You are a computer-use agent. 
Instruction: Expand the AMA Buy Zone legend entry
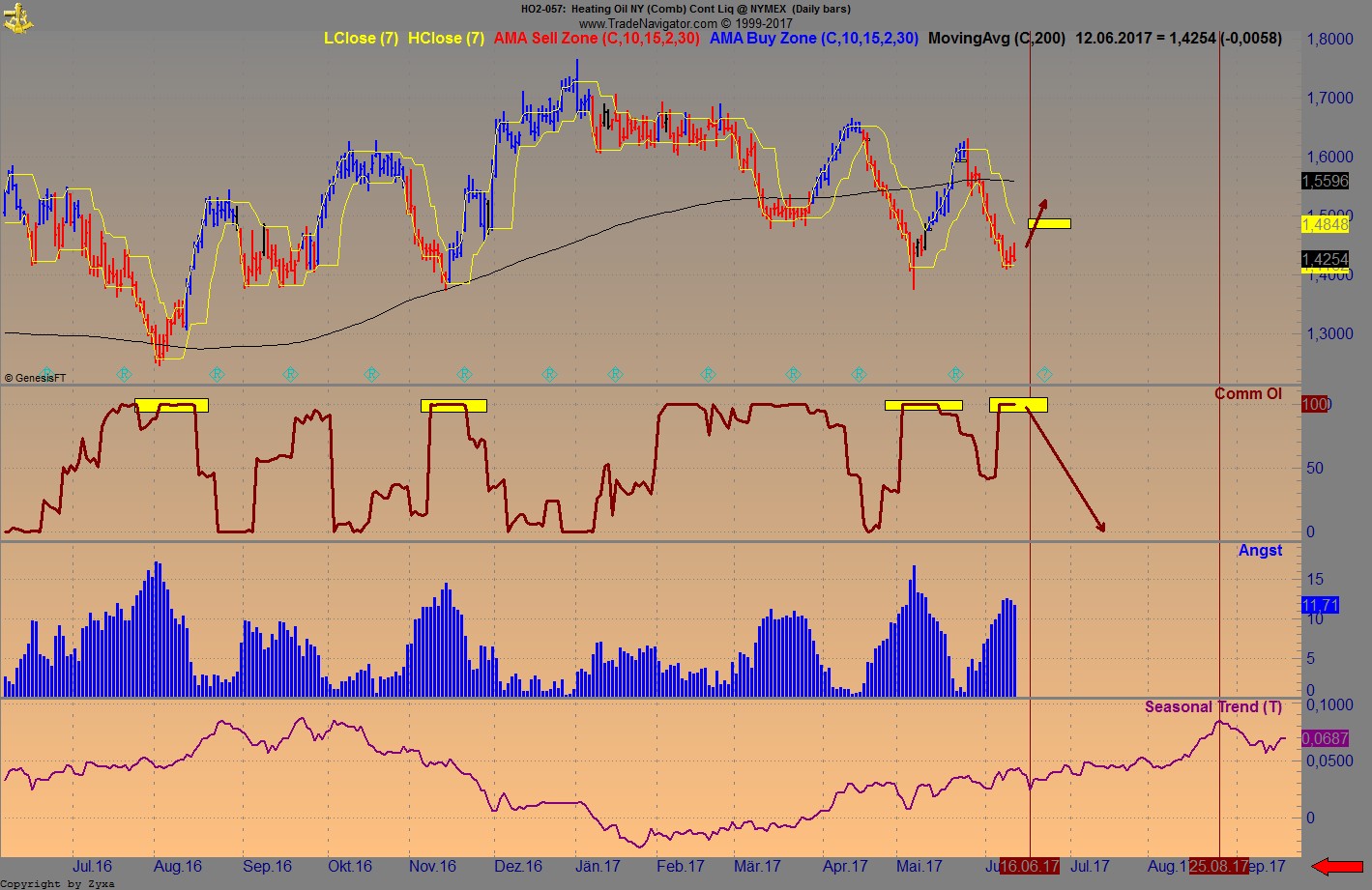(815, 39)
